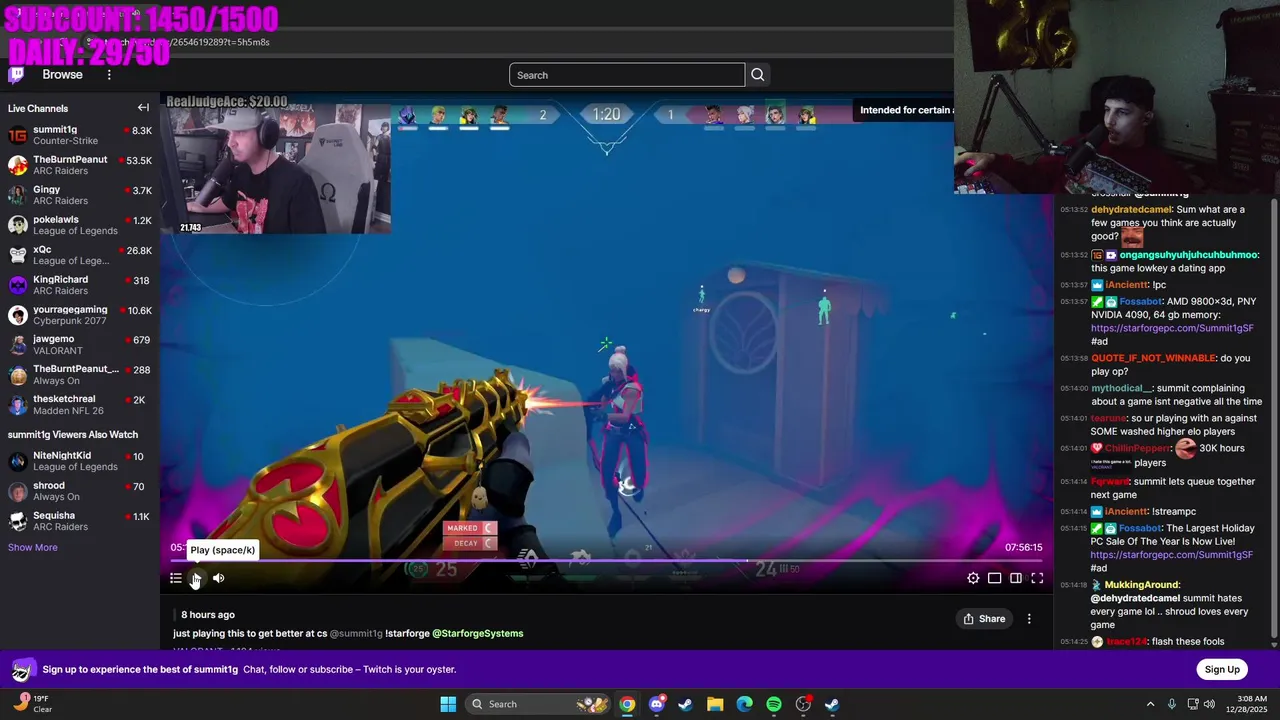Open summit1g channel in sidebar
This screenshot has height=720, width=1280.
click(x=80, y=135)
